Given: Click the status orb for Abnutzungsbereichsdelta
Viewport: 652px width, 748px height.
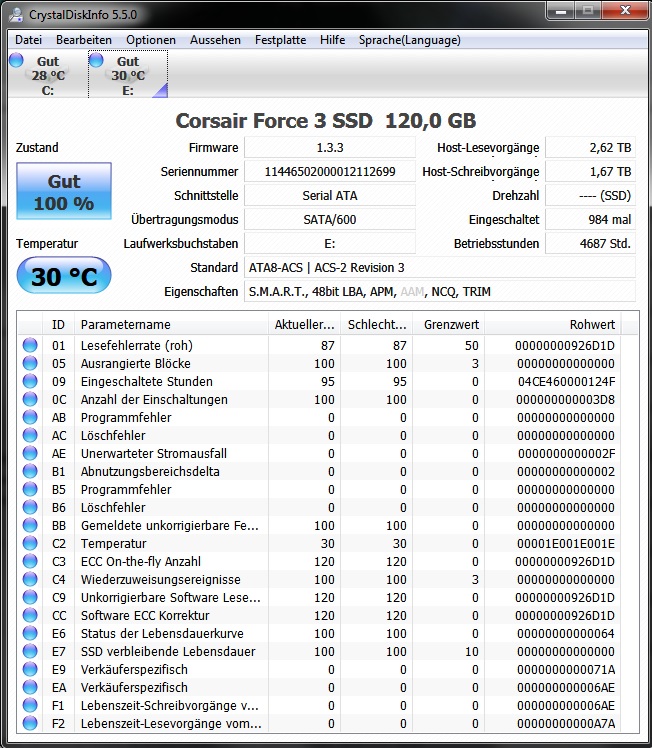Looking at the screenshot, I should (30, 471).
